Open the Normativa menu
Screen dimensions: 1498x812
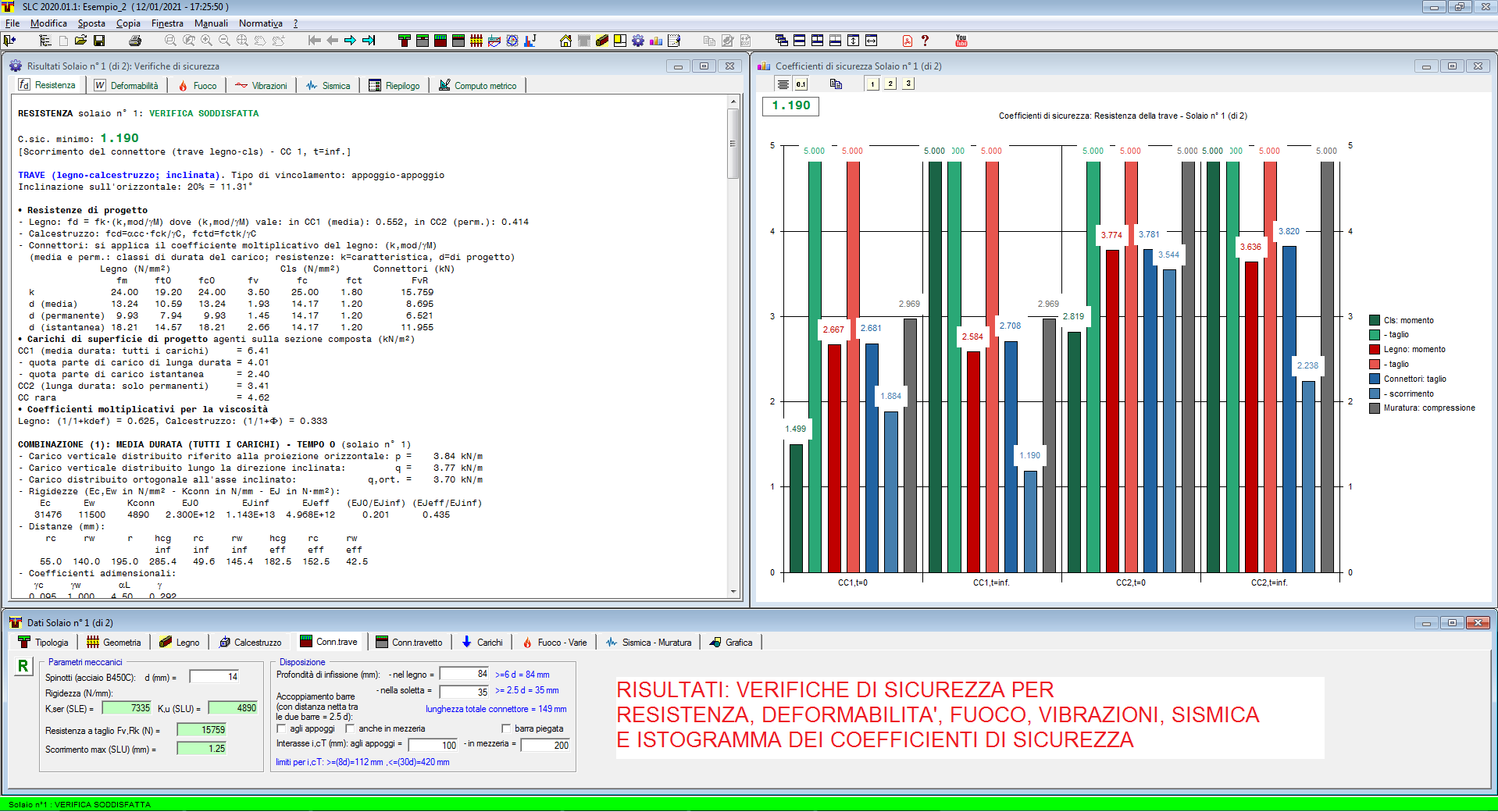click(260, 23)
